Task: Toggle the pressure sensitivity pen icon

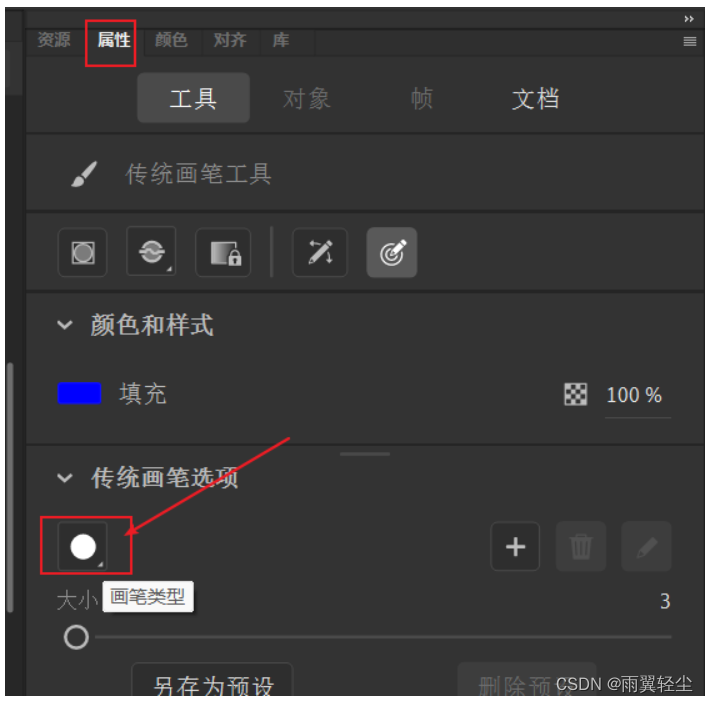Action: click(320, 252)
